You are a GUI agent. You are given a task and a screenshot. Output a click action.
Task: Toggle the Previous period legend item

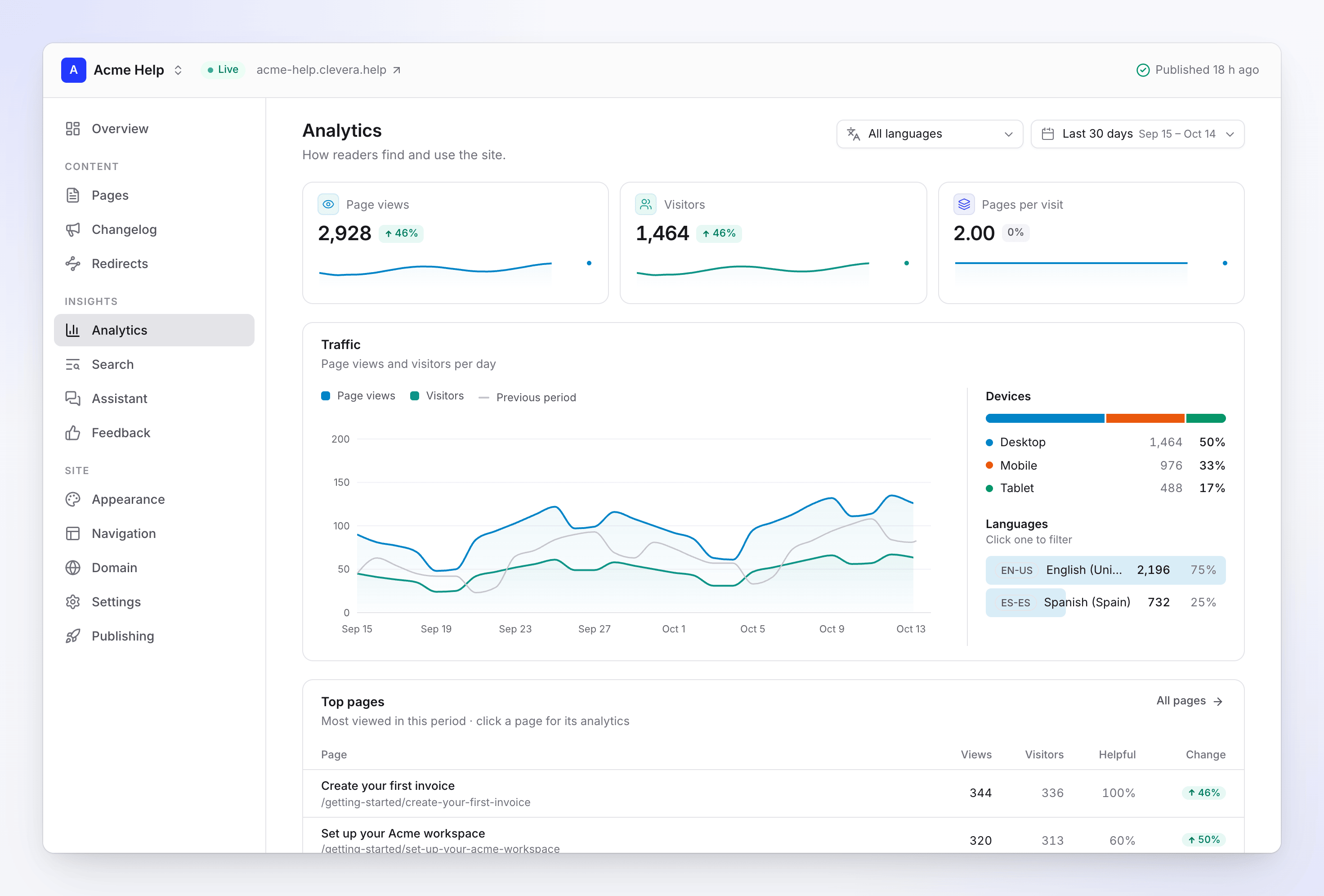tap(528, 398)
